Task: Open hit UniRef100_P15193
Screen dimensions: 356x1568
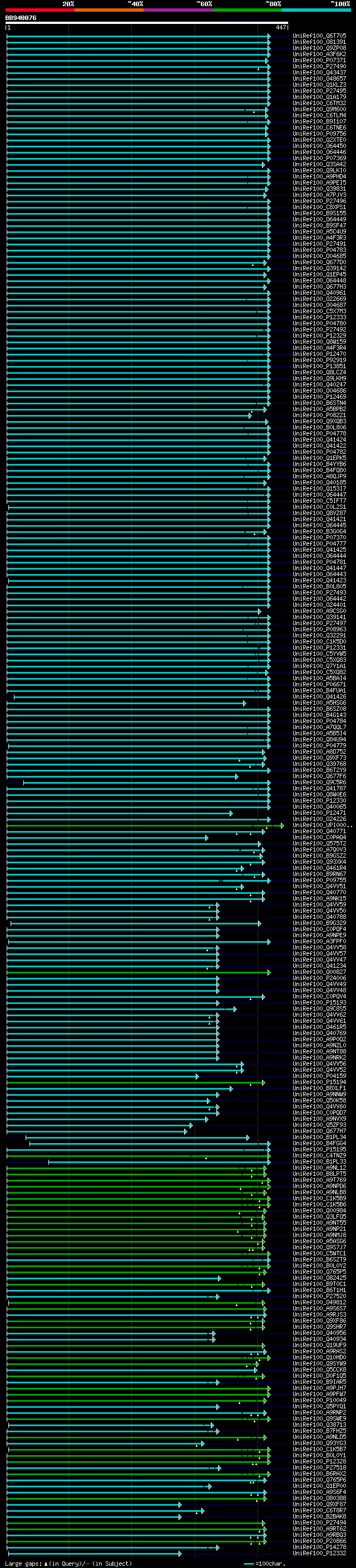Action: [319, 1002]
